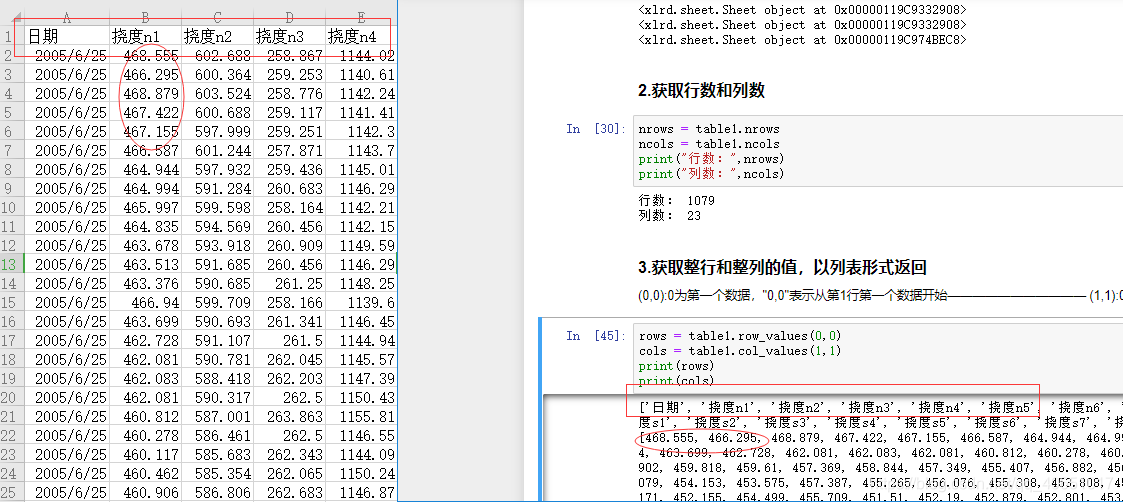Viewport: 1123px width, 502px height.
Task: Click spreadsheet cell with value 460.117
Action: 145,454
